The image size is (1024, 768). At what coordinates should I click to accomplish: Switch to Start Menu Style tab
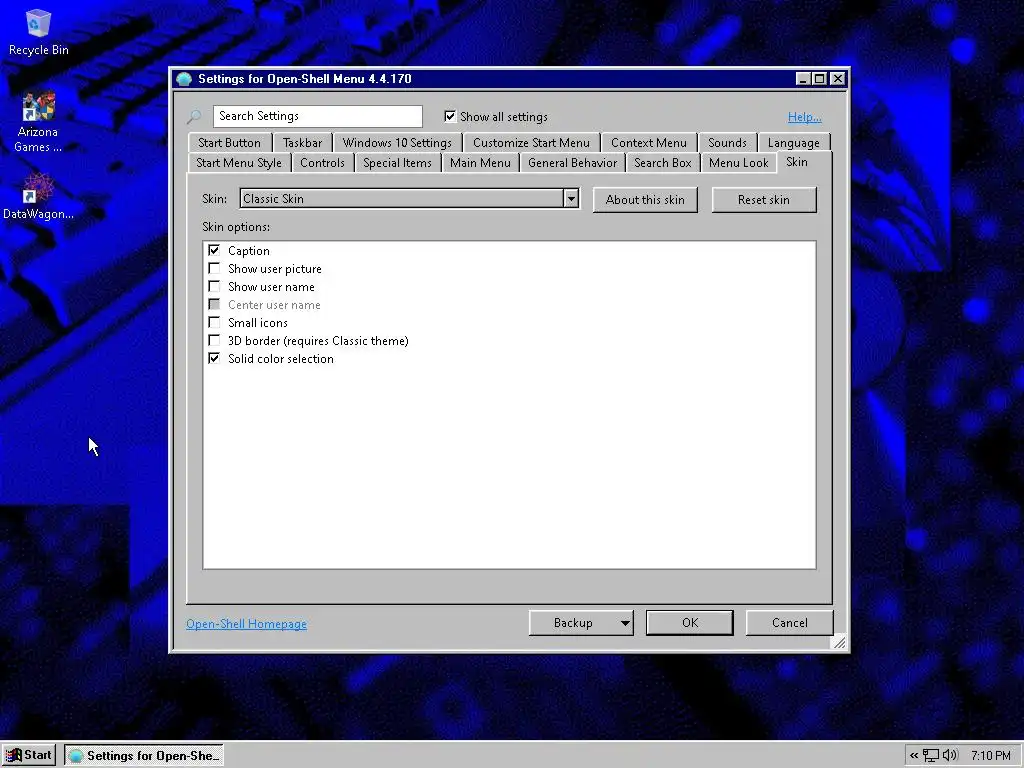[x=239, y=163]
